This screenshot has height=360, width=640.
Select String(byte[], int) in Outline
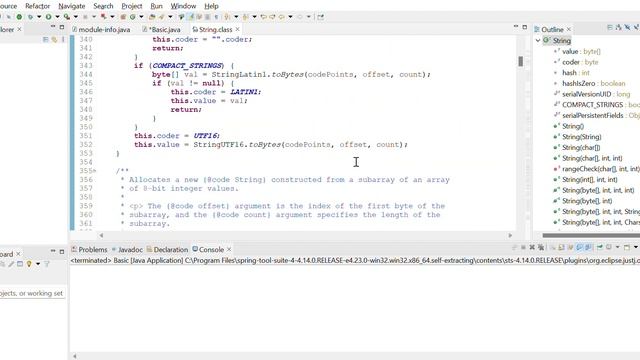587,201
